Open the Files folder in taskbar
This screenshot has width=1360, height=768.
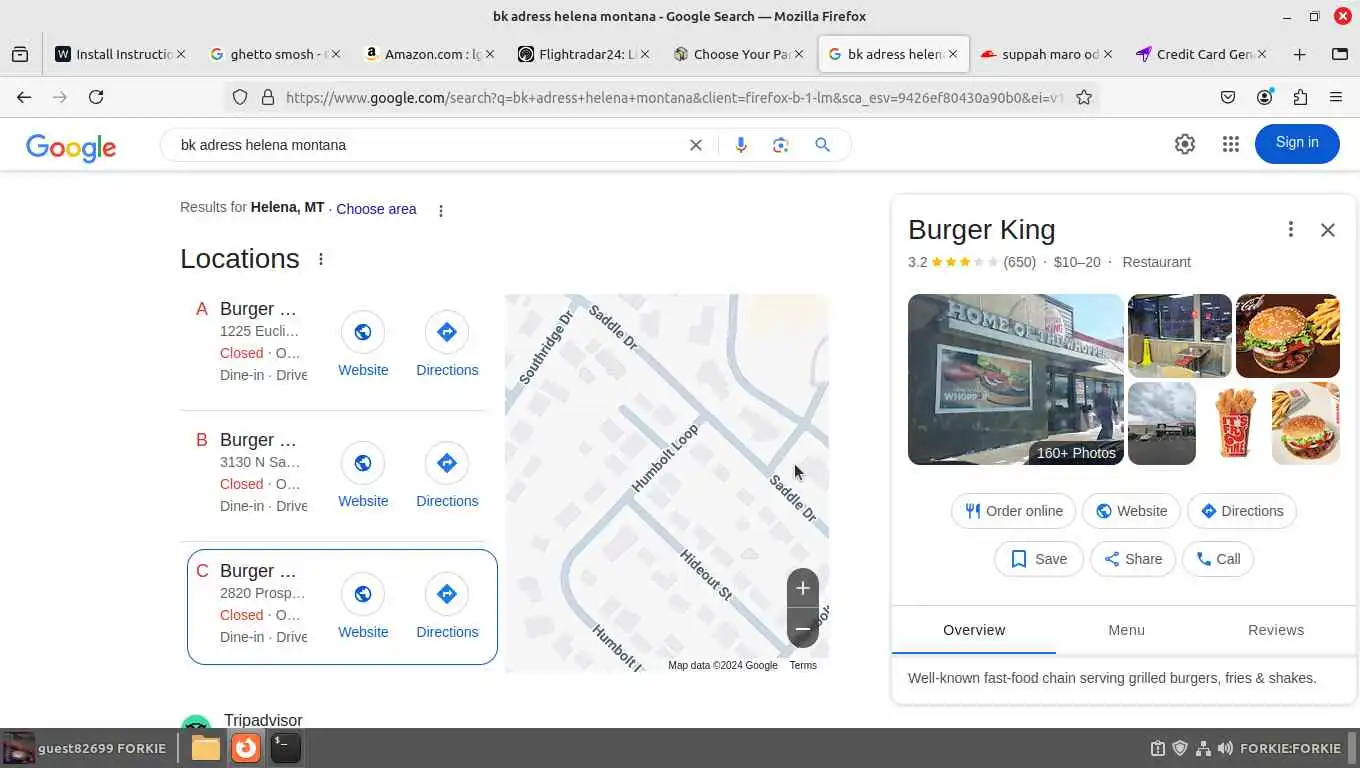[x=205, y=747]
